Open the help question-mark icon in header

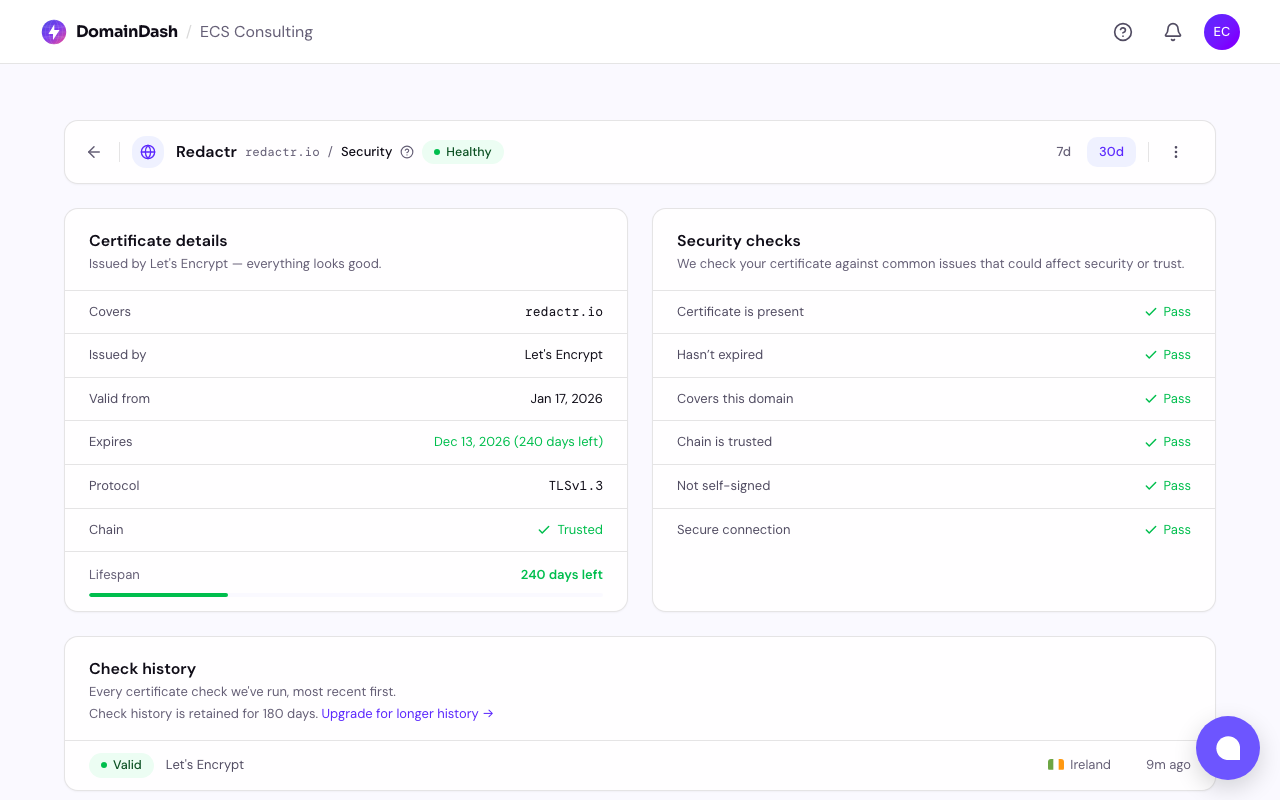click(1123, 32)
